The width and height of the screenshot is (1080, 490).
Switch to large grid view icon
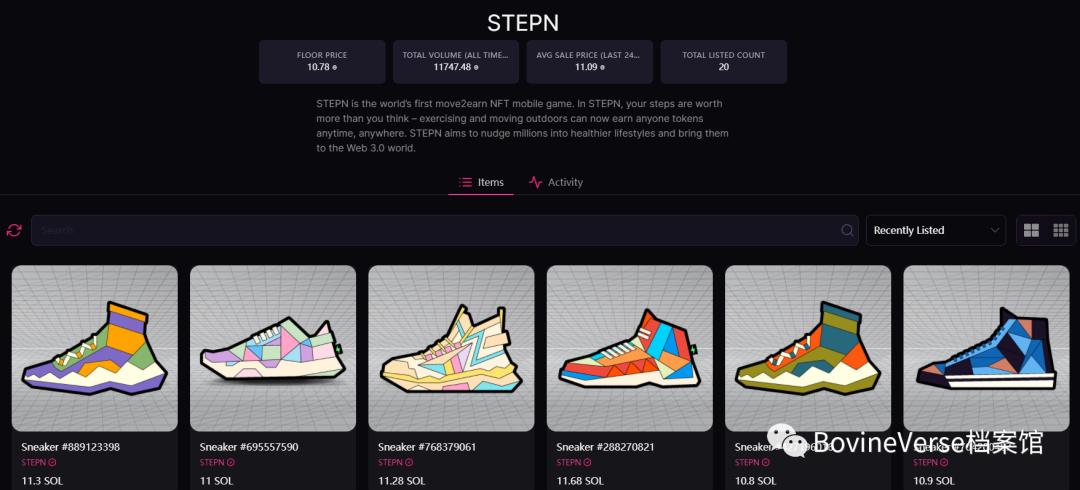pyautogui.click(x=1031, y=230)
